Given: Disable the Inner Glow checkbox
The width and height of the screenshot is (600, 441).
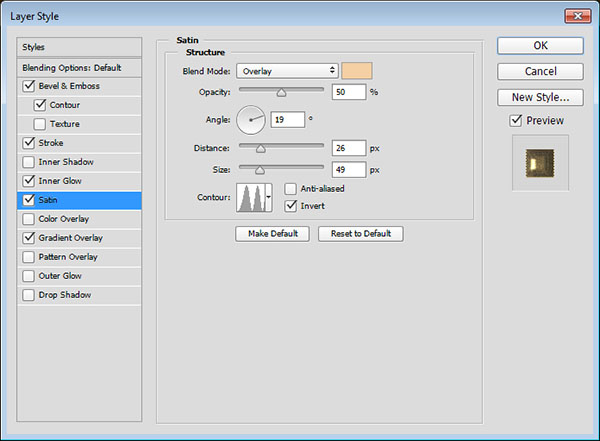Looking at the screenshot, I should pyautogui.click(x=29, y=181).
